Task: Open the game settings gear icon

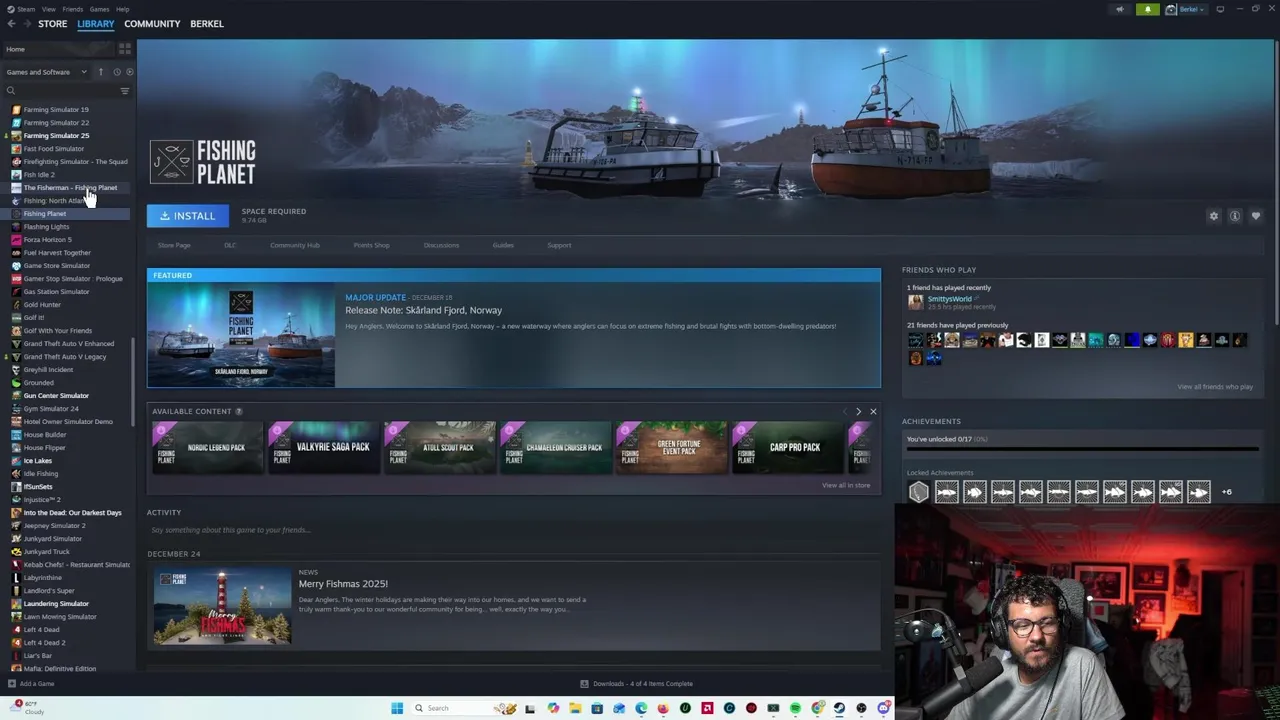Action: (1214, 216)
